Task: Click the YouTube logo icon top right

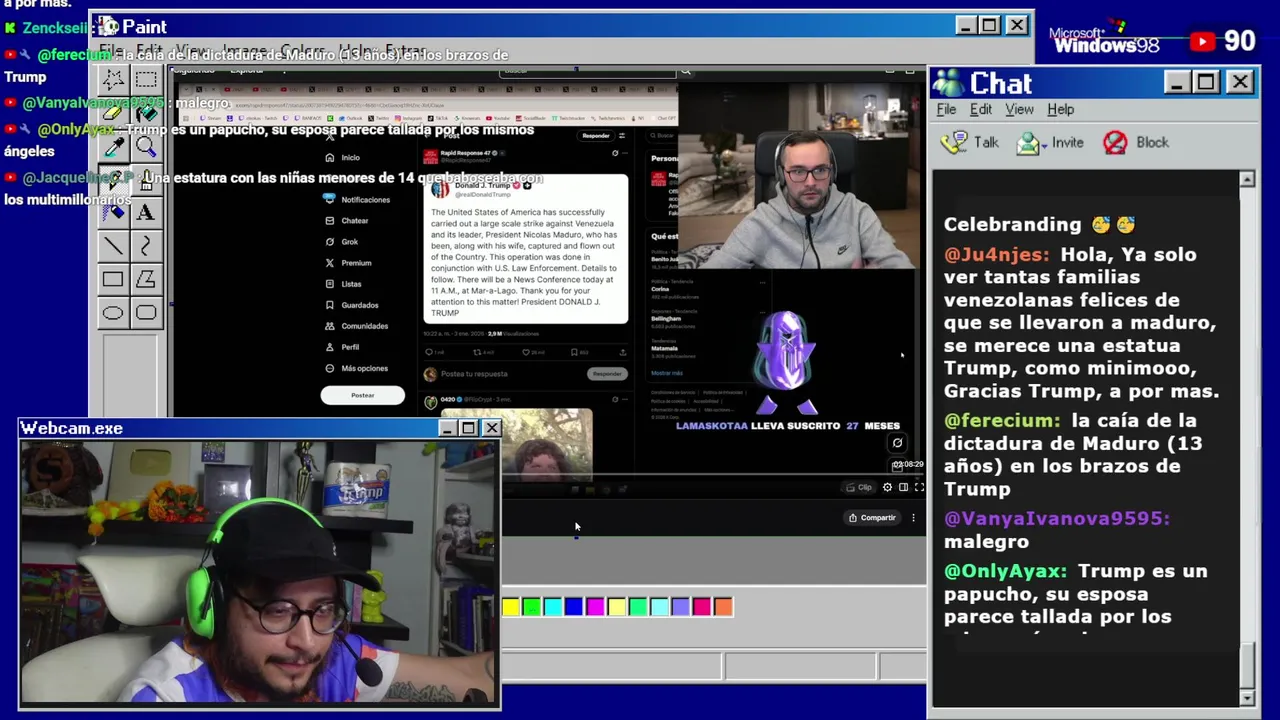Action: 1202,41
